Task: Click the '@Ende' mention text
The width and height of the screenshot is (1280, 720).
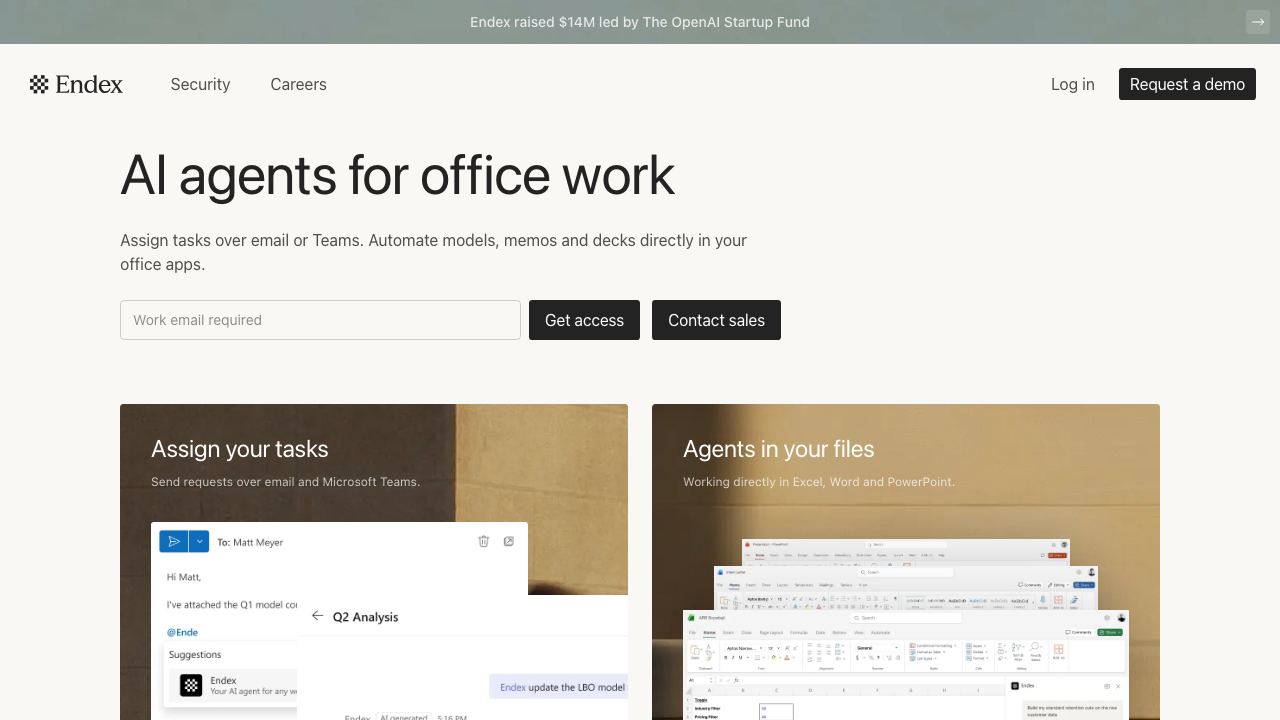Action: point(182,632)
